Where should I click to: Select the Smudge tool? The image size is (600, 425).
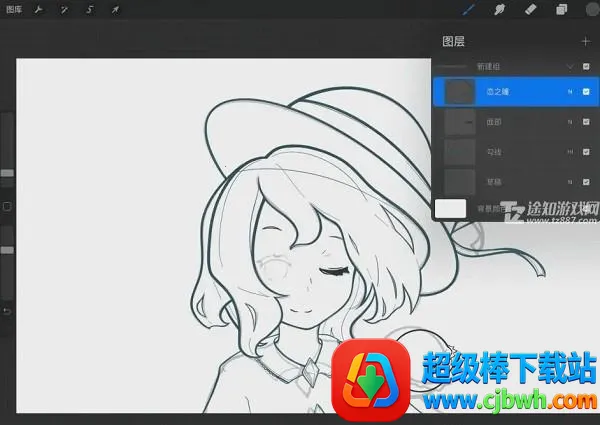point(499,10)
